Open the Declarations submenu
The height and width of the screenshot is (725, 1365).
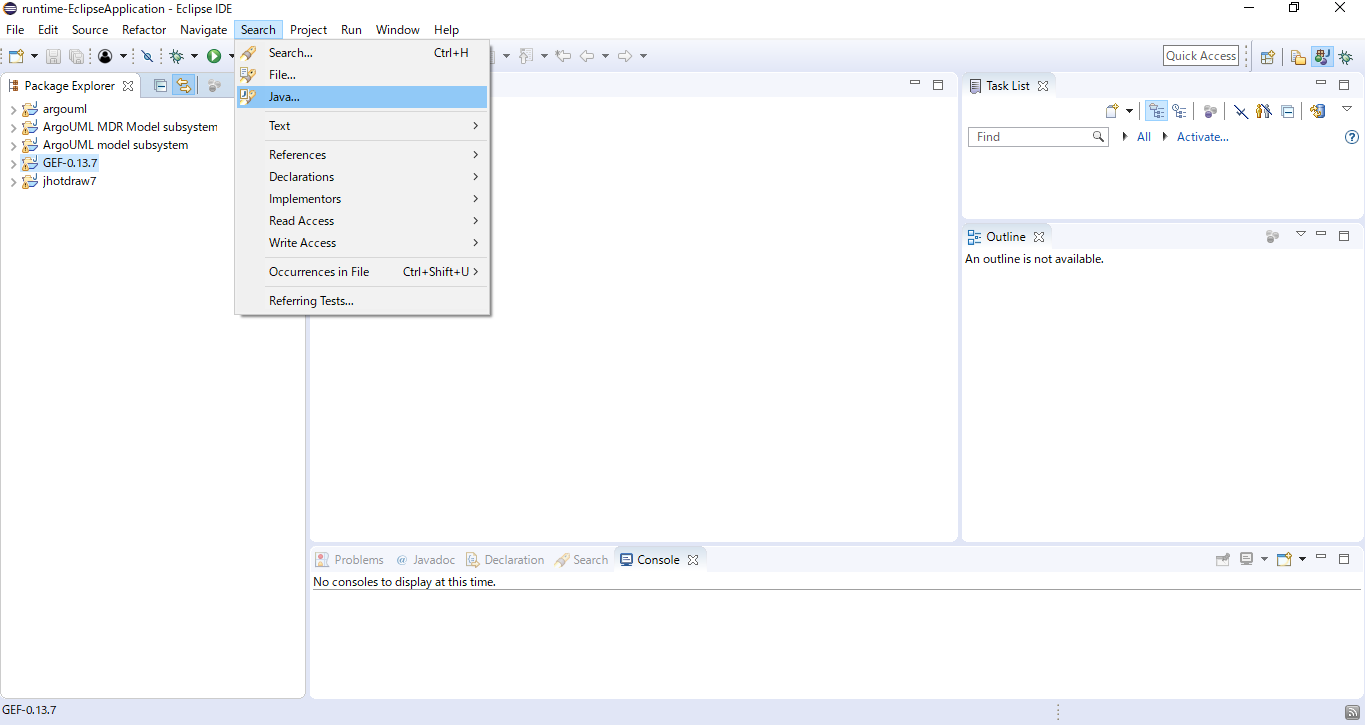pyautogui.click(x=362, y=177)
